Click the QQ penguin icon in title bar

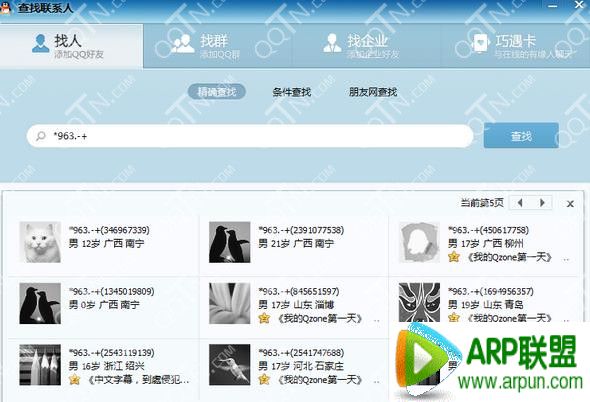[x=5, y=8]
